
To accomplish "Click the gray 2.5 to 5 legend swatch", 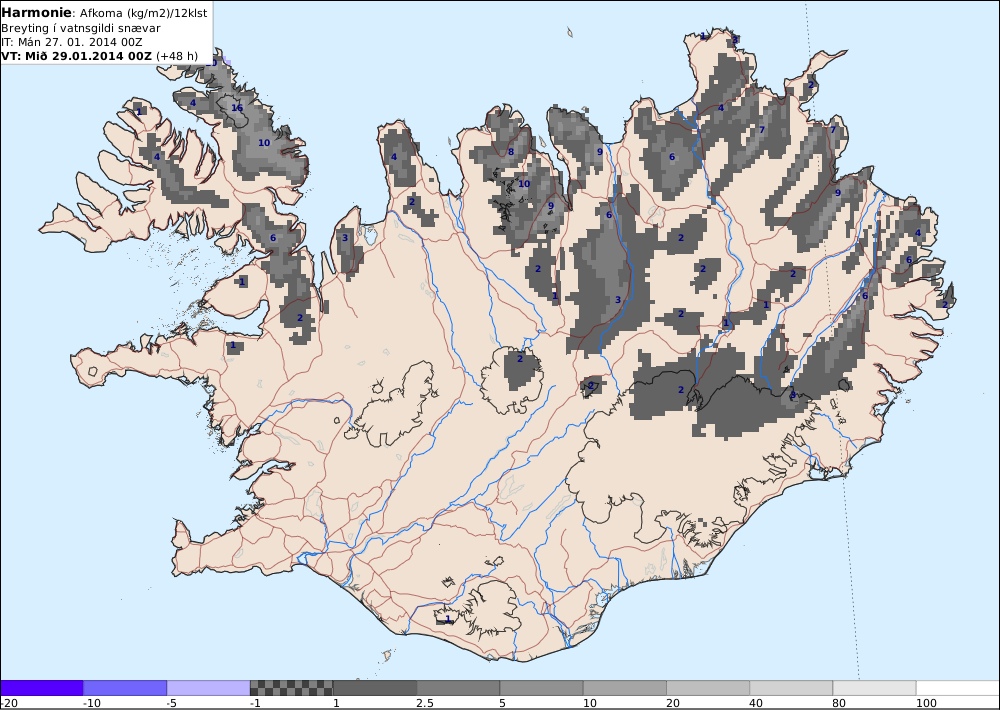I will pyautogui.click(x=459, y=688).
